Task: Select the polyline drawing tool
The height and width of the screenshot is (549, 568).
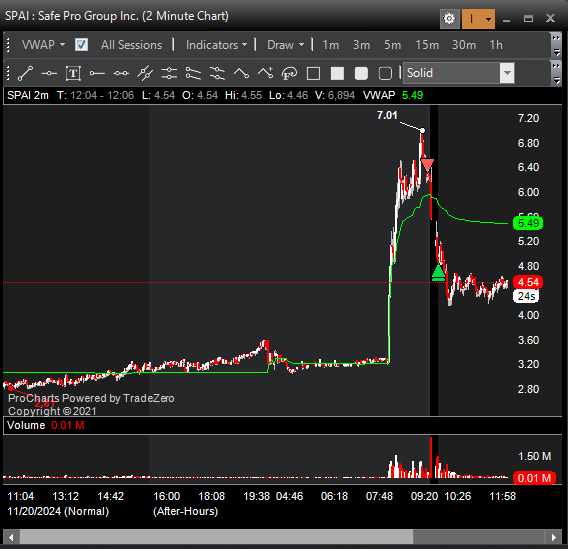Action: (241, 73)
